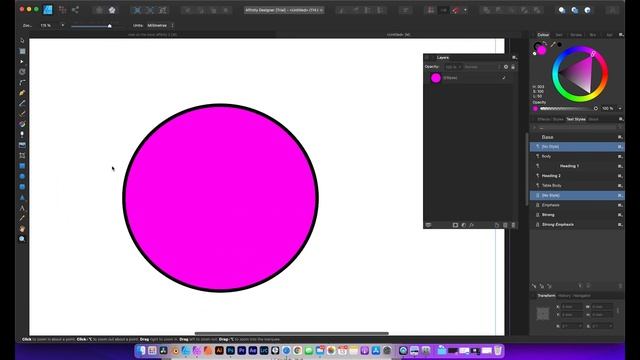Select the Ellipse shape tool
The width and height of the screenshot is (640, 360).
pyautogui.click(x=22, y=176)
